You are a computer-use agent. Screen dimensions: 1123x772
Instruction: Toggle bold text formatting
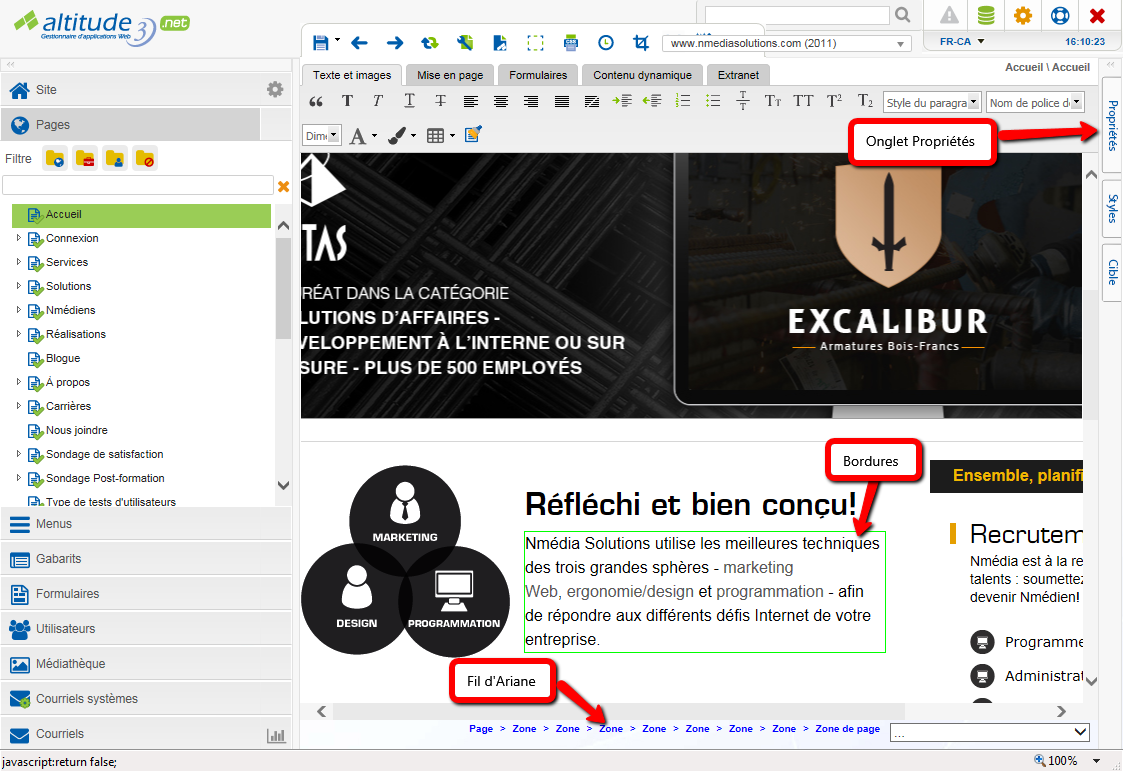point(347,101)
